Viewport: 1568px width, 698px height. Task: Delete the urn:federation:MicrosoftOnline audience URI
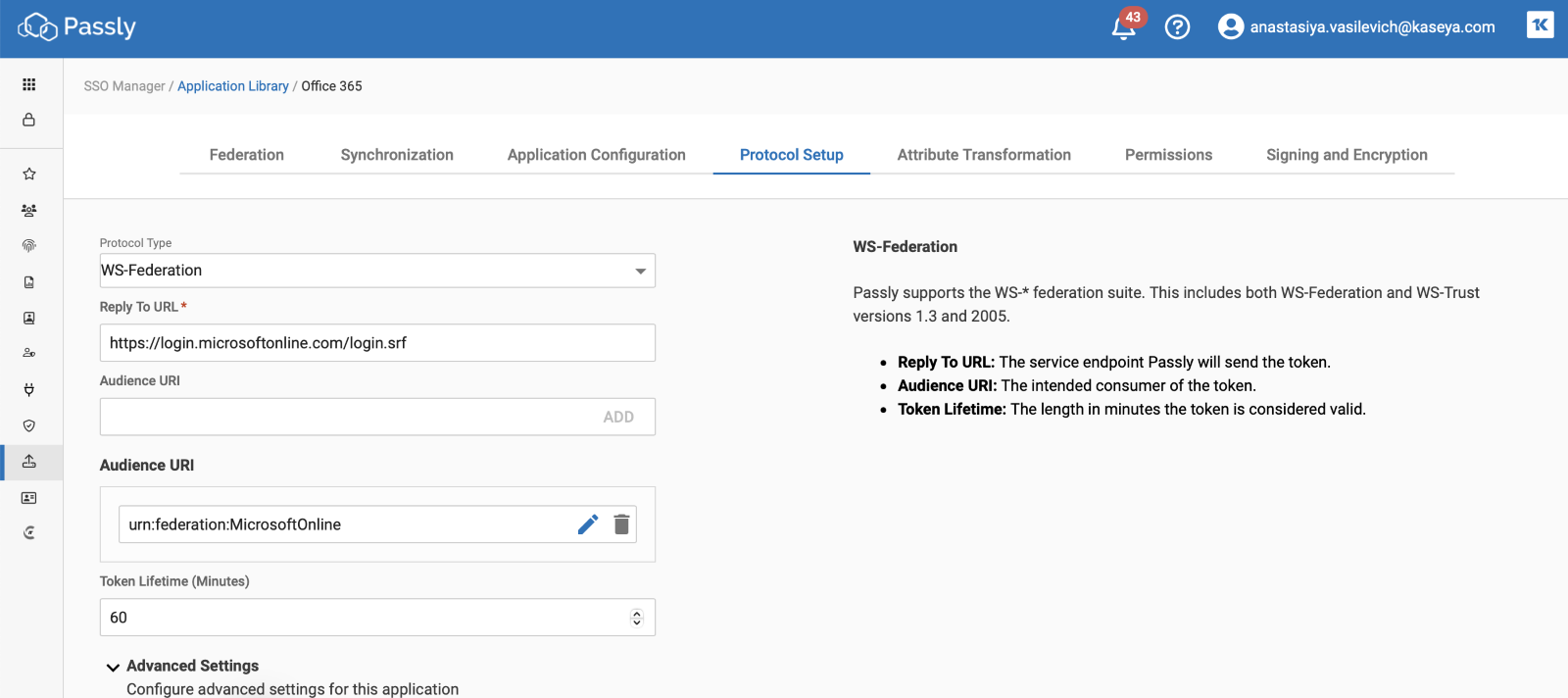click(x=621, y=524)
